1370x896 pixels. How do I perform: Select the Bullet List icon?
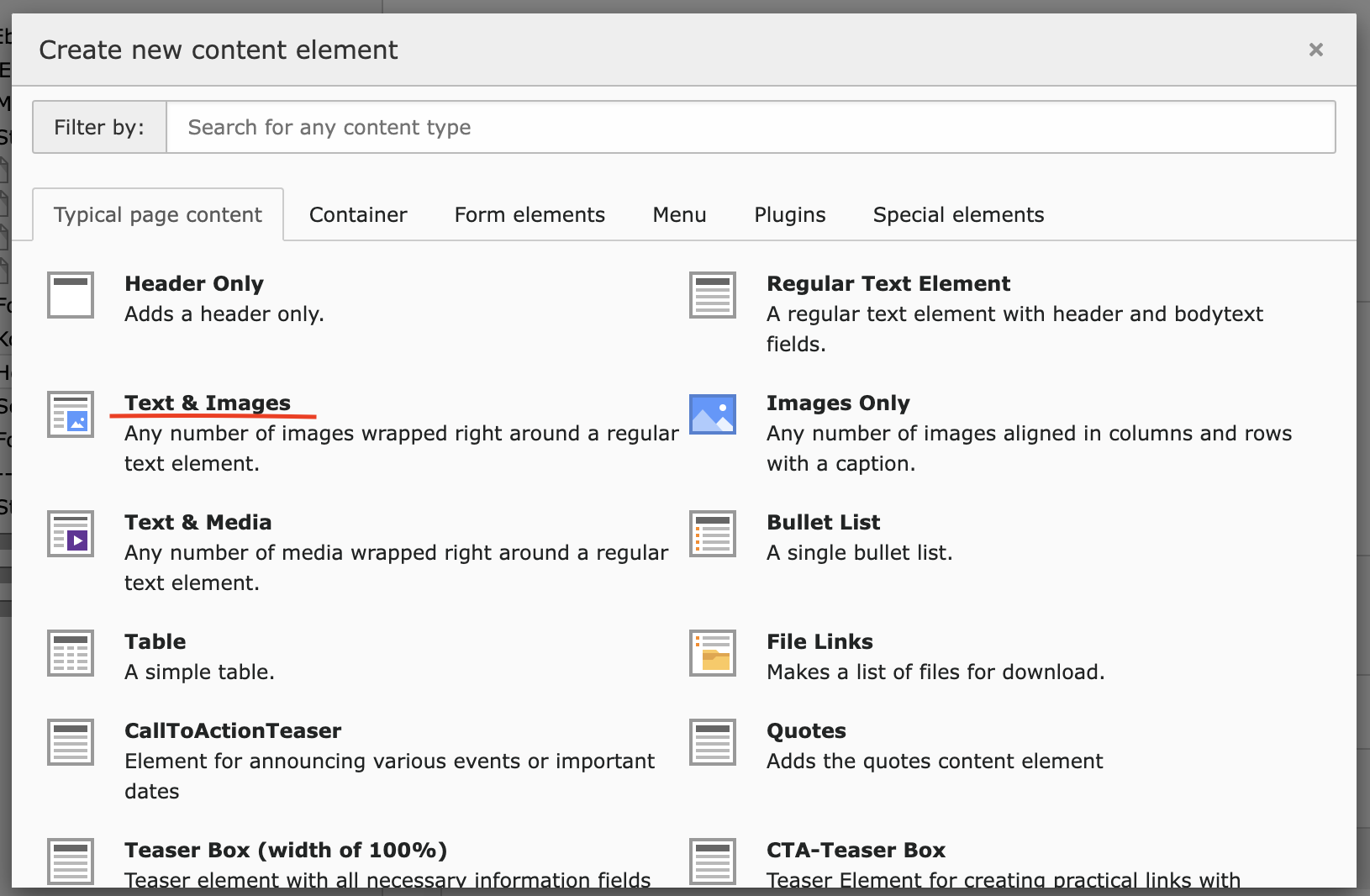tap(713, 534)
